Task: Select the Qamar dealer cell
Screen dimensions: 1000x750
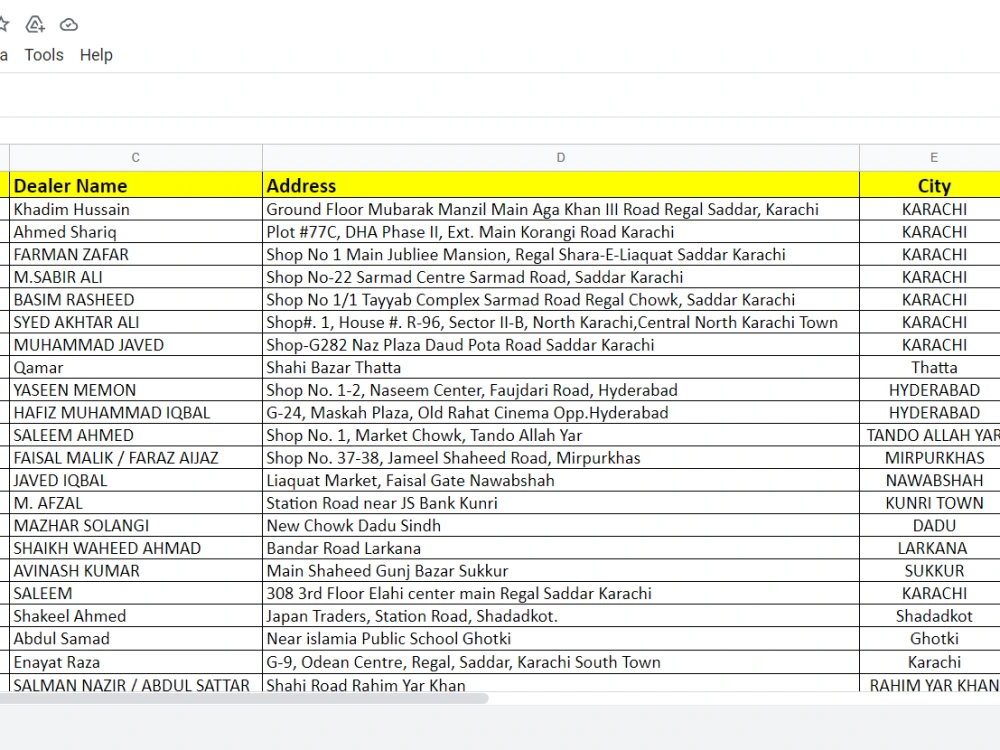Action: [136, 368]
